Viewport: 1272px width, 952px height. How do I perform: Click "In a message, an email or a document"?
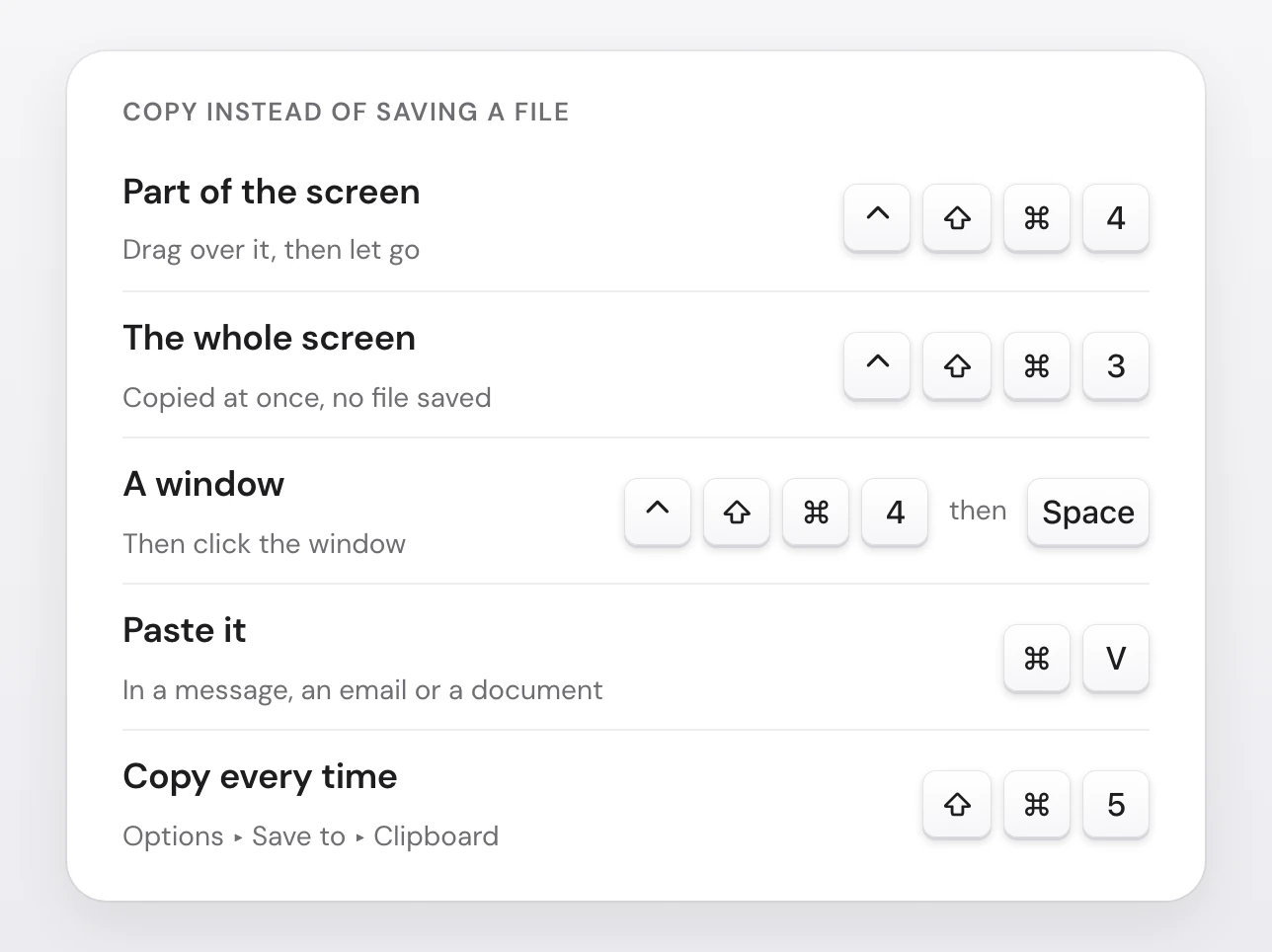pos(362,689)
